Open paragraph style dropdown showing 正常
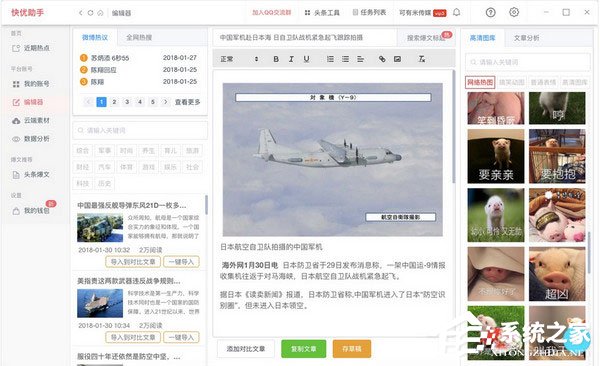The image size is (600, 366). (240, 59)
